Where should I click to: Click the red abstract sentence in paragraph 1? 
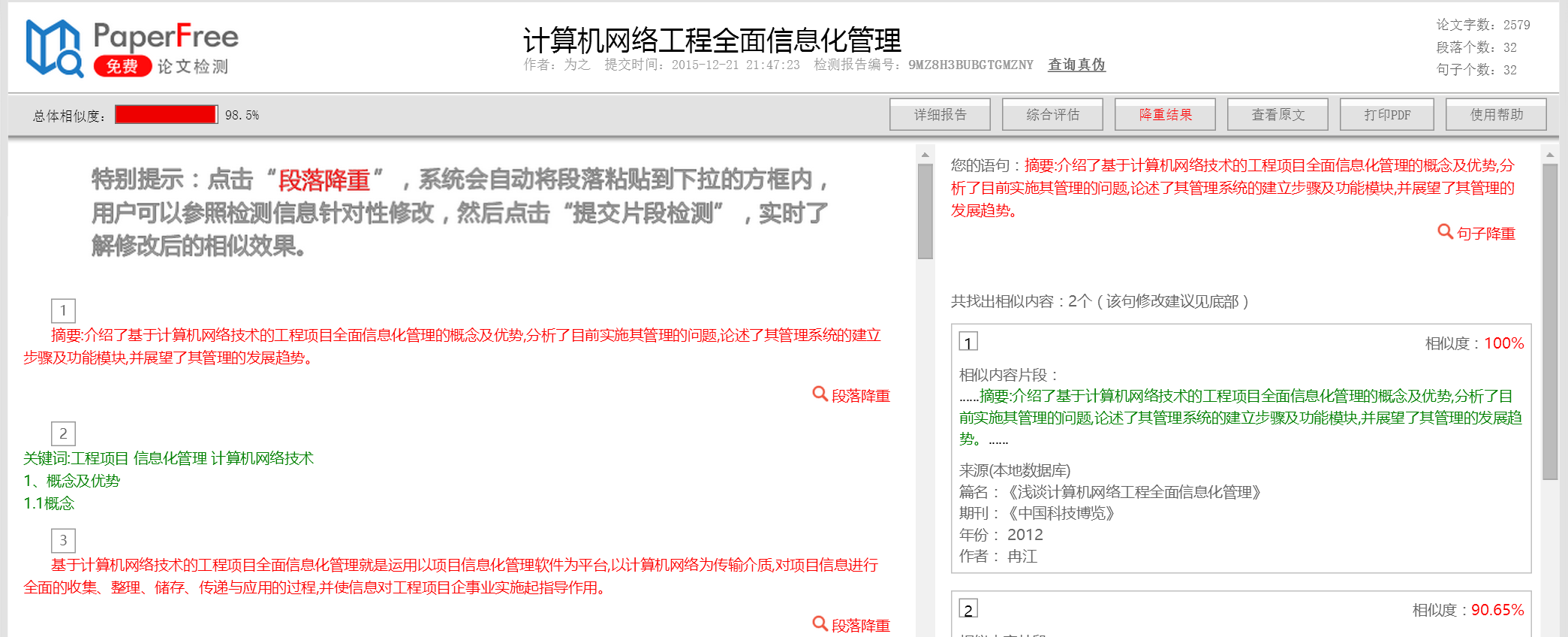click(x=452, y=346)
